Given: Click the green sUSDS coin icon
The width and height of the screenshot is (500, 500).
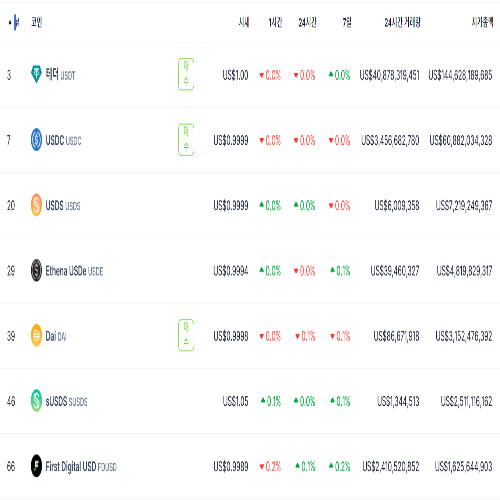Looking at the screenshot, I should click(36, 401).
